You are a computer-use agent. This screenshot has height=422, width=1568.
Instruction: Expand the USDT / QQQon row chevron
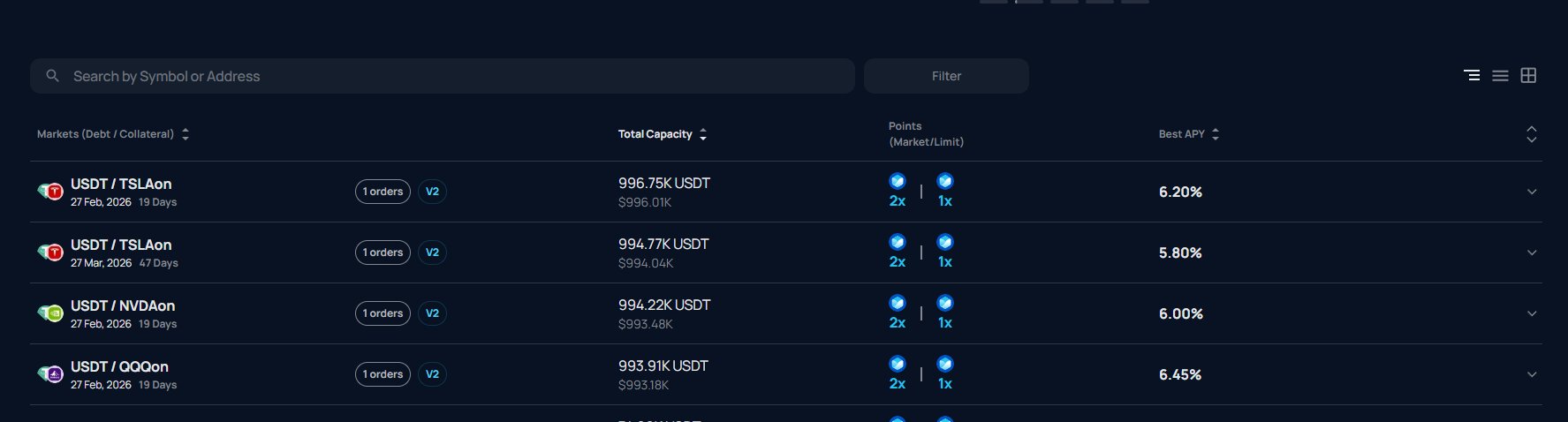coord(1532,374)
